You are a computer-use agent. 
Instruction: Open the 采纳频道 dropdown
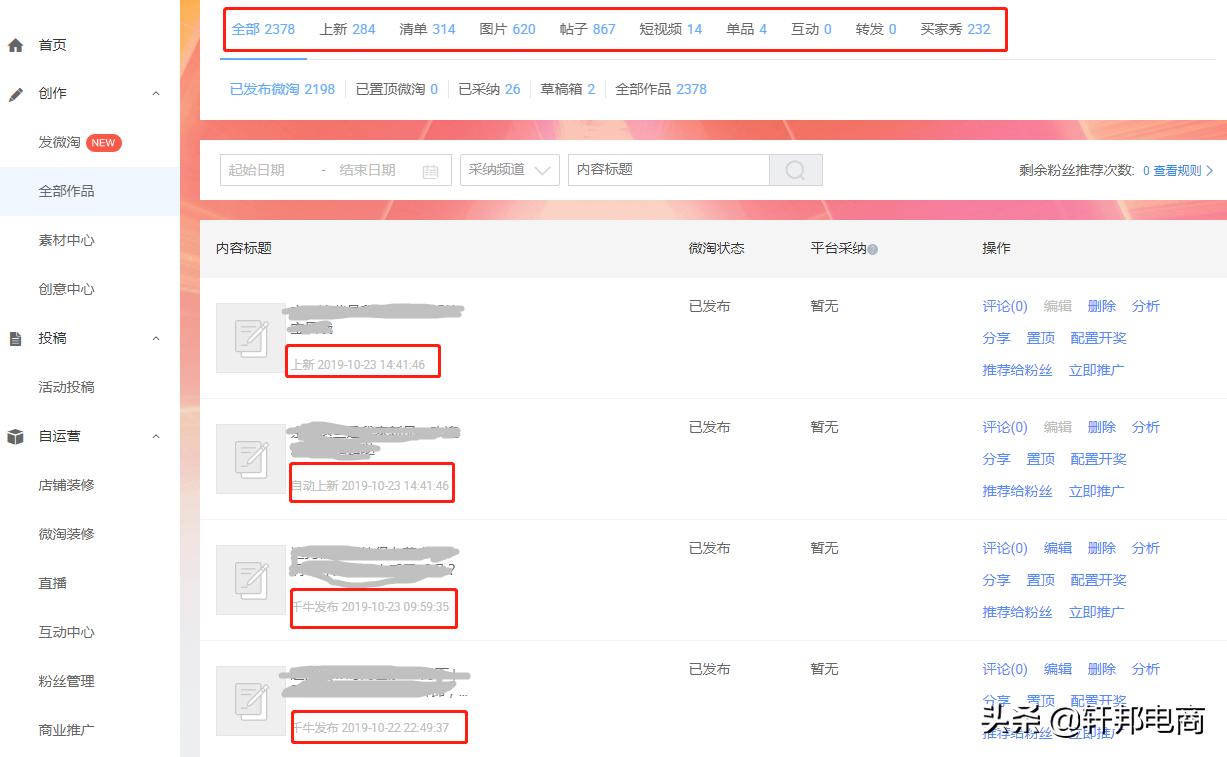click(x=509, y=170)
